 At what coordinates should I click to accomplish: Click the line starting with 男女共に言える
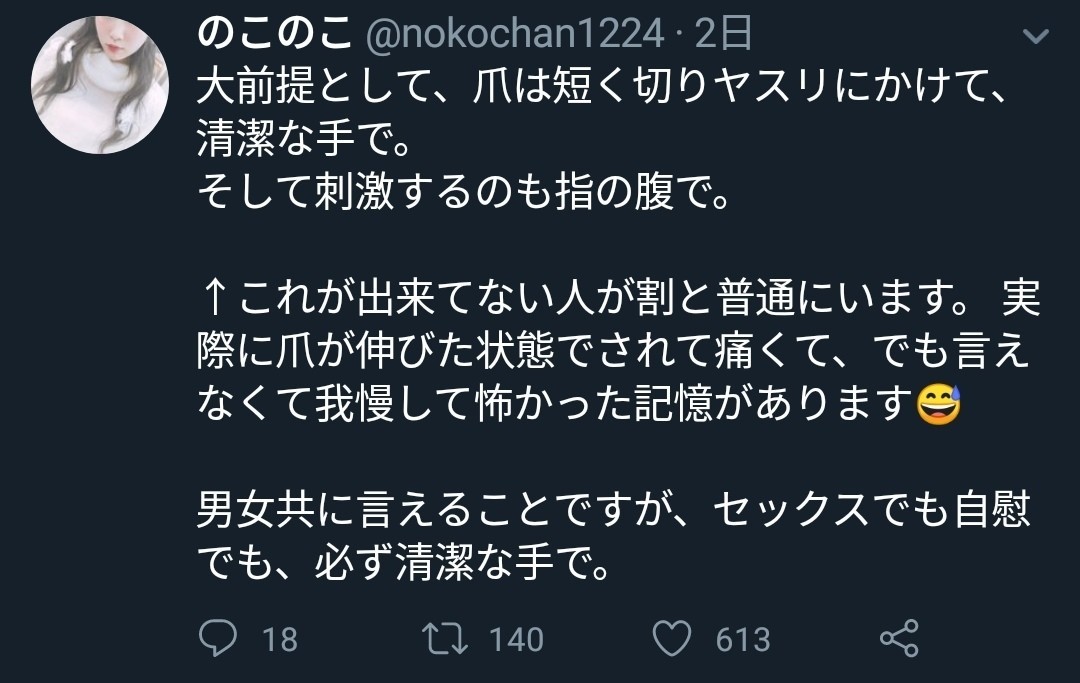coord(612,514)
